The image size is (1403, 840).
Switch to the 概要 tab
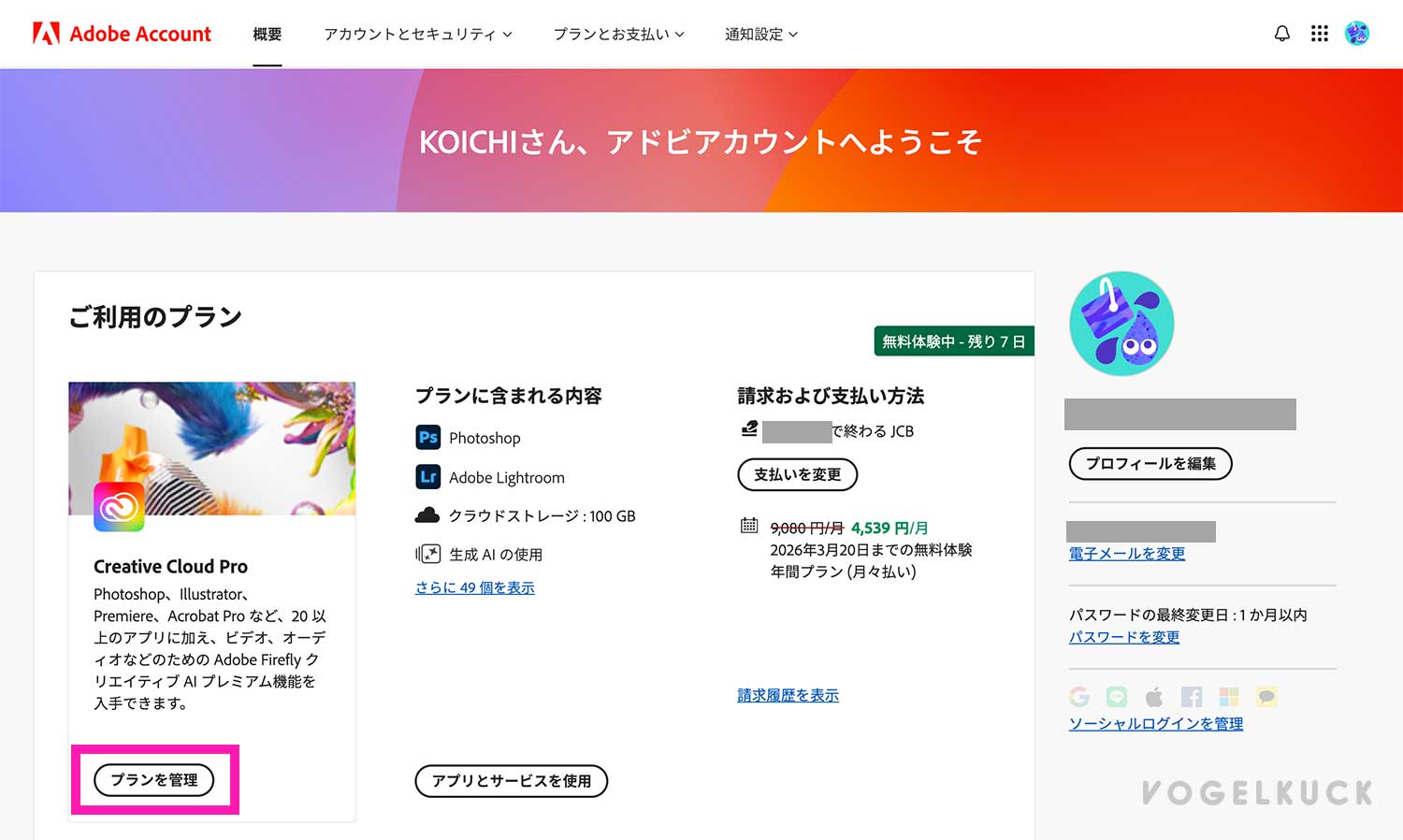coord(268,34)
